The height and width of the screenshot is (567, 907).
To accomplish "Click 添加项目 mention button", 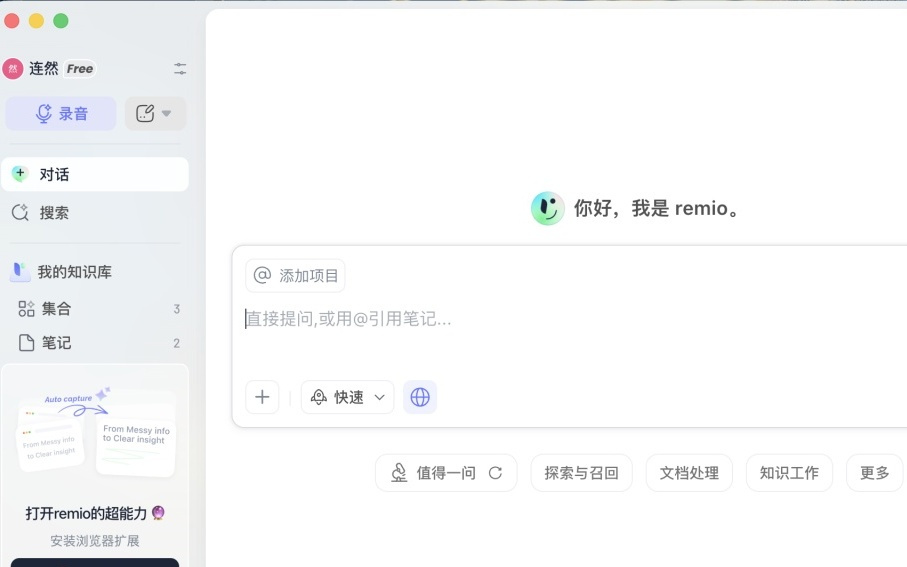I will click(x=296, y=275).
